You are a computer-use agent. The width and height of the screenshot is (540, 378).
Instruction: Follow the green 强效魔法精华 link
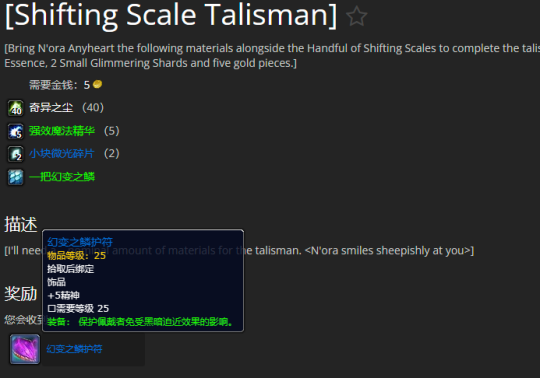(62, 131)
